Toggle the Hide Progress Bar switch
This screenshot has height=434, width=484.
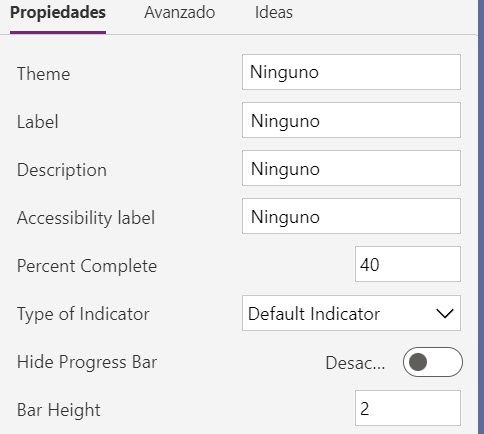point(433,362)
